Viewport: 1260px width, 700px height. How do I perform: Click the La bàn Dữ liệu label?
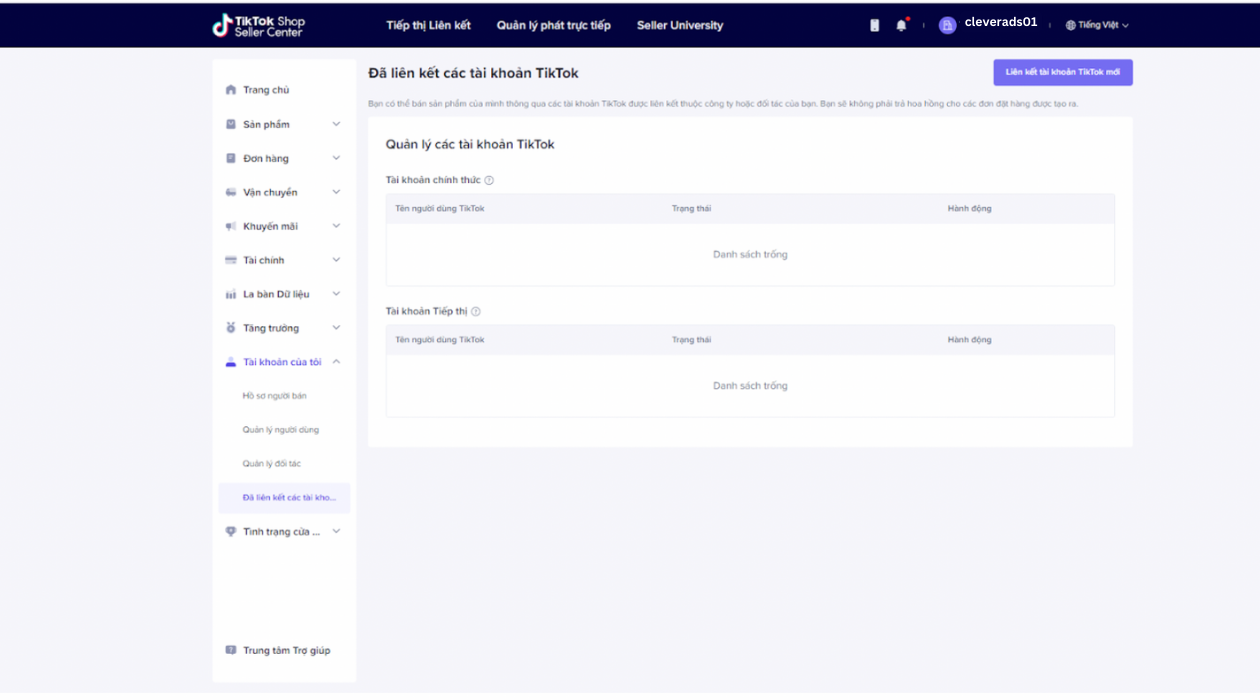click(x=276, y=294)
